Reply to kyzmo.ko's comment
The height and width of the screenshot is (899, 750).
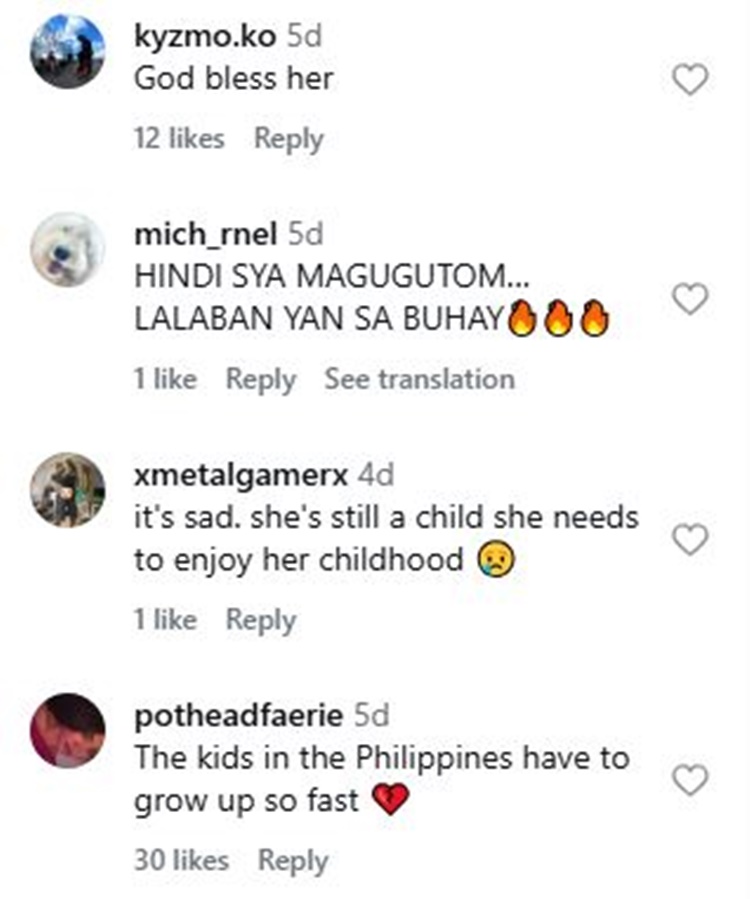[289, 139]
